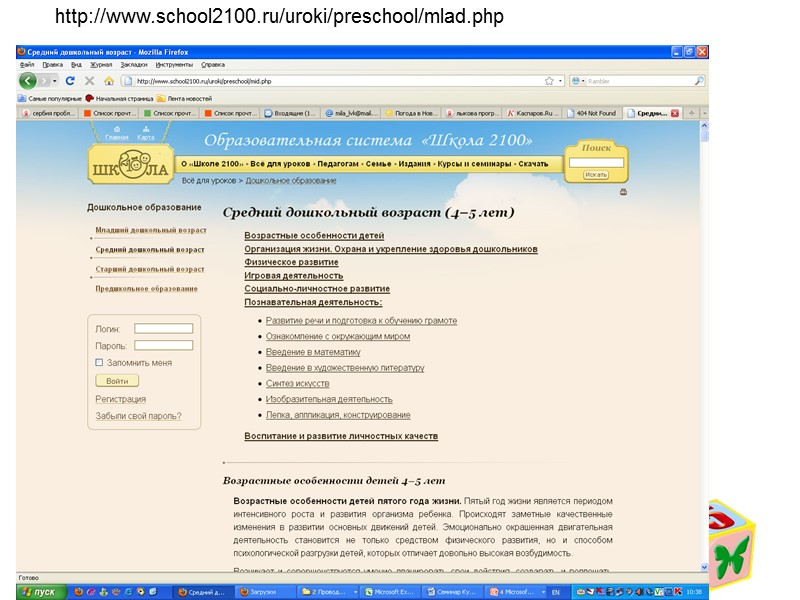800x600 pixels.
Task: Click the Stop loading X icon
Action: (89, 81)
